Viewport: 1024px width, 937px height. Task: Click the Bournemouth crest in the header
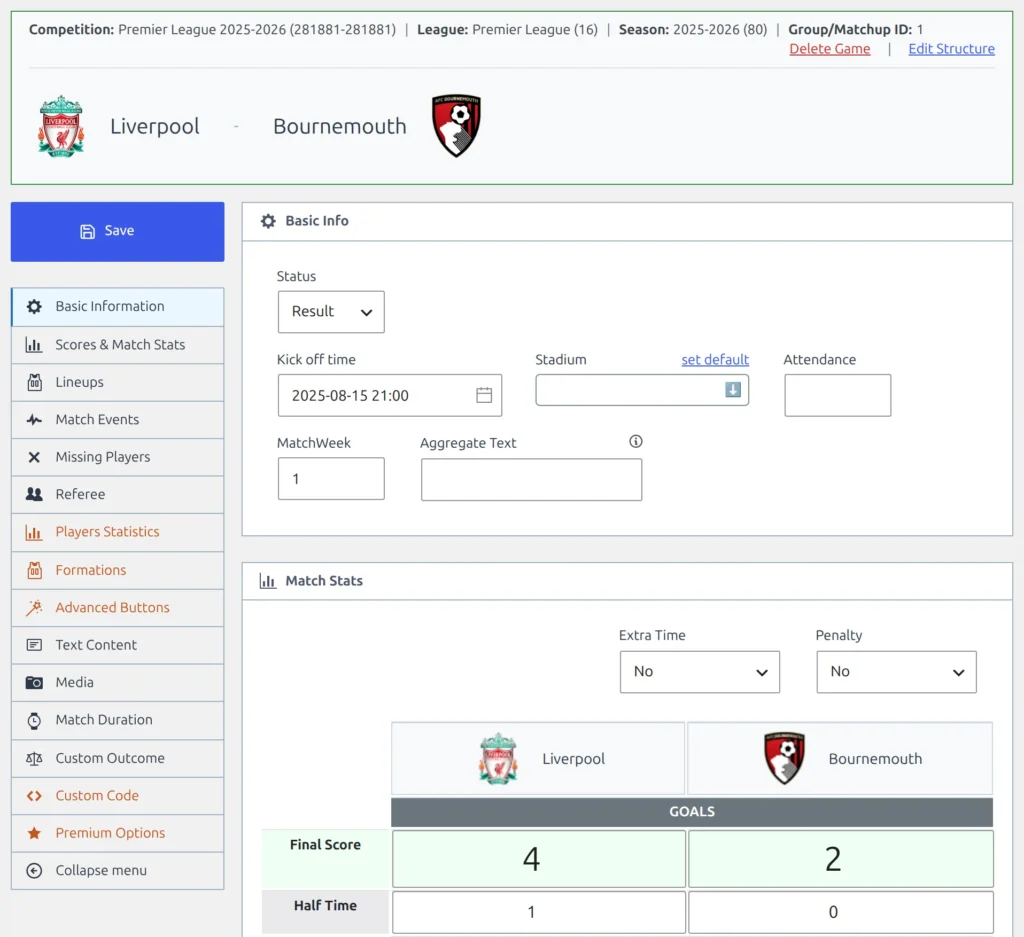click(x=456, y=125)
